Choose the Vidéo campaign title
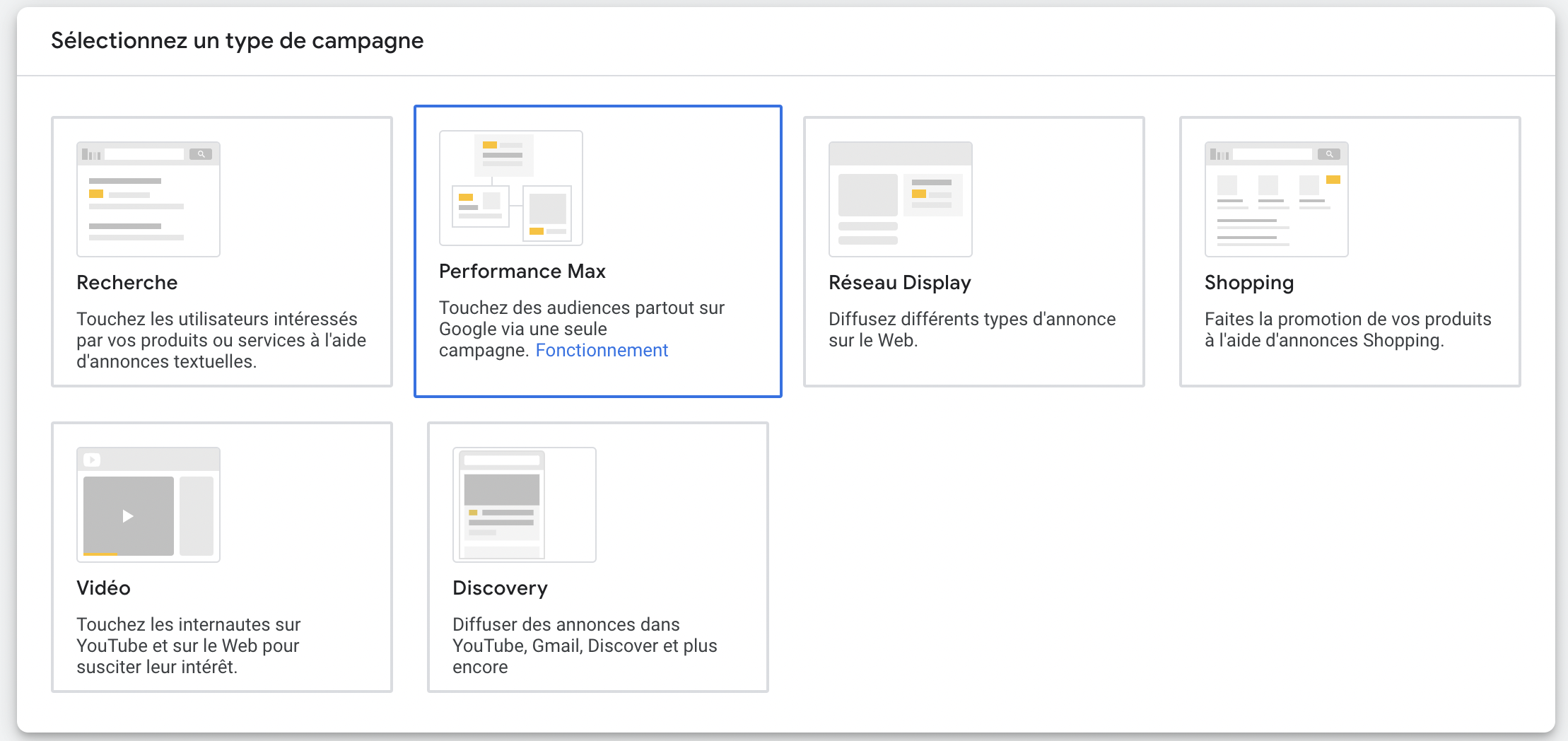The height and width of the screenshot is (741, 1568). click(103, 588)
